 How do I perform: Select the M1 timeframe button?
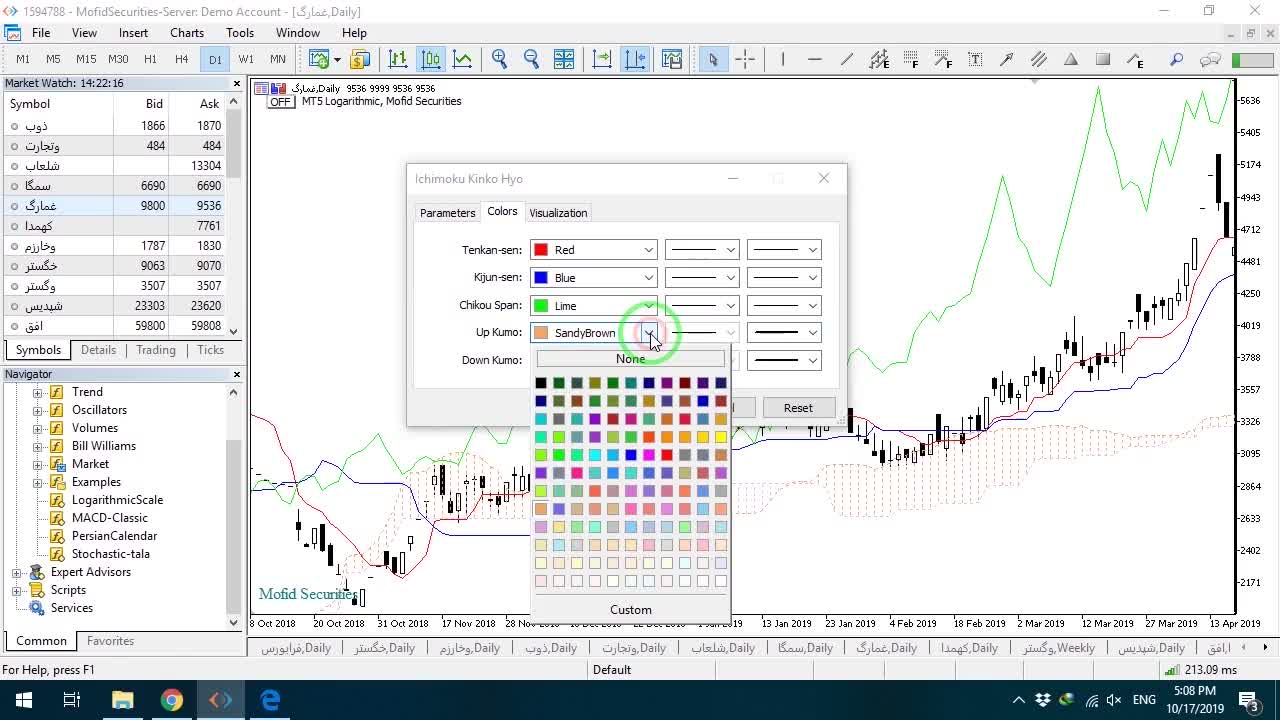tap(23, 60)
